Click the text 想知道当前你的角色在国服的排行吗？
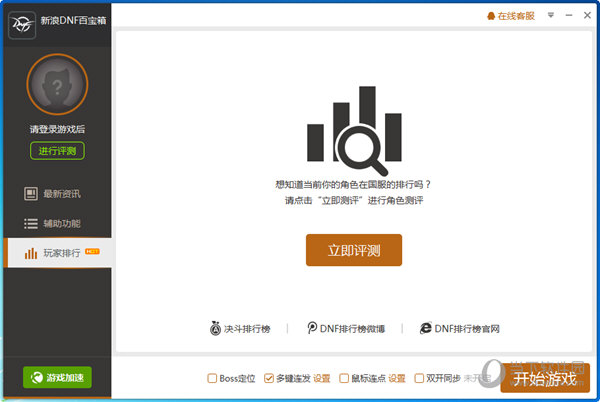 point(353,185)
